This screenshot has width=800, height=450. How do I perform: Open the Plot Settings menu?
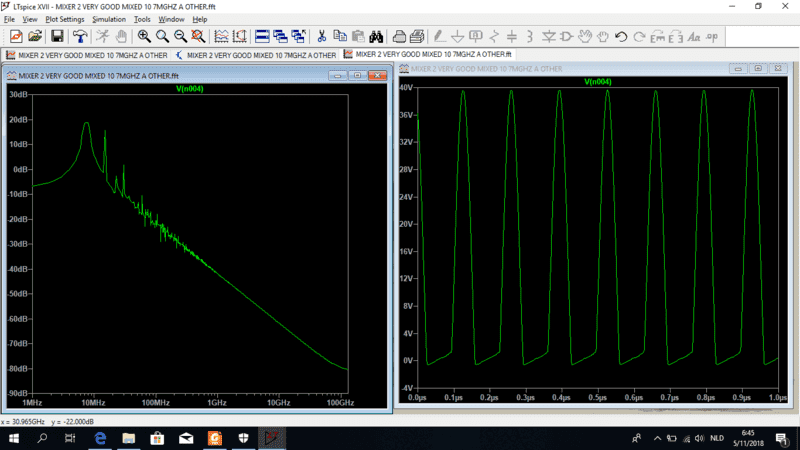65,19
